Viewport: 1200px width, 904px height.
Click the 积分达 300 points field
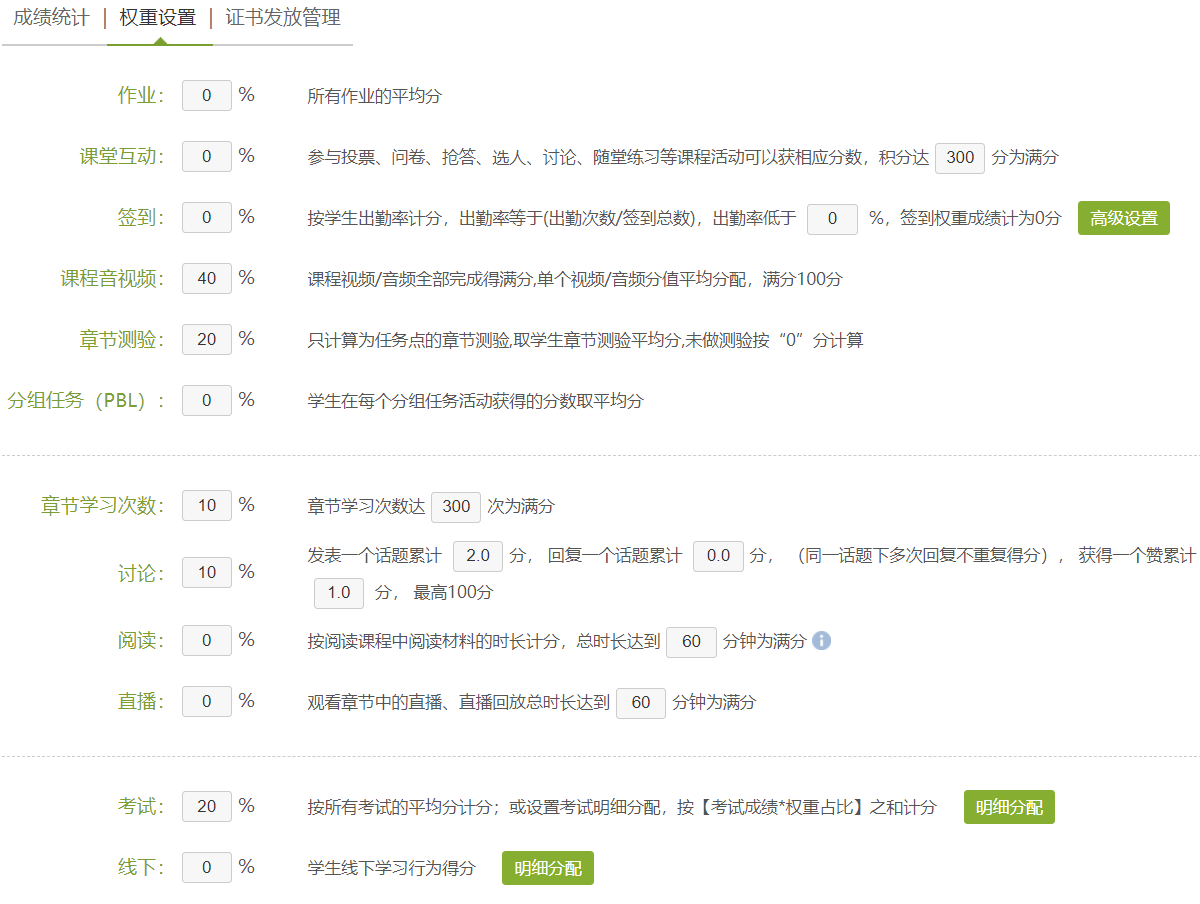tap(960, 158)
